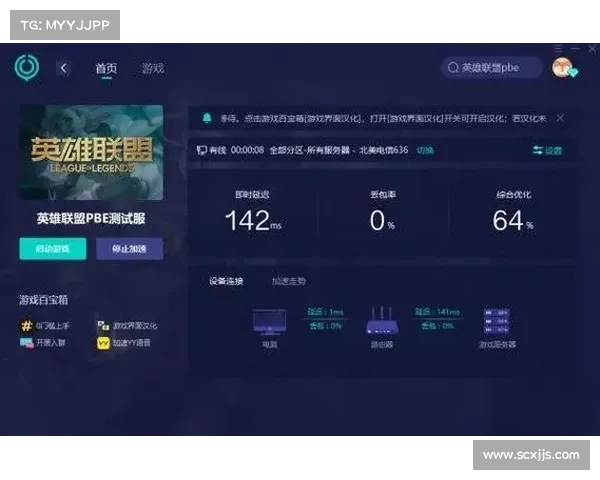Click the timer 00:00:08
The image size is (600, 480).
247,150
